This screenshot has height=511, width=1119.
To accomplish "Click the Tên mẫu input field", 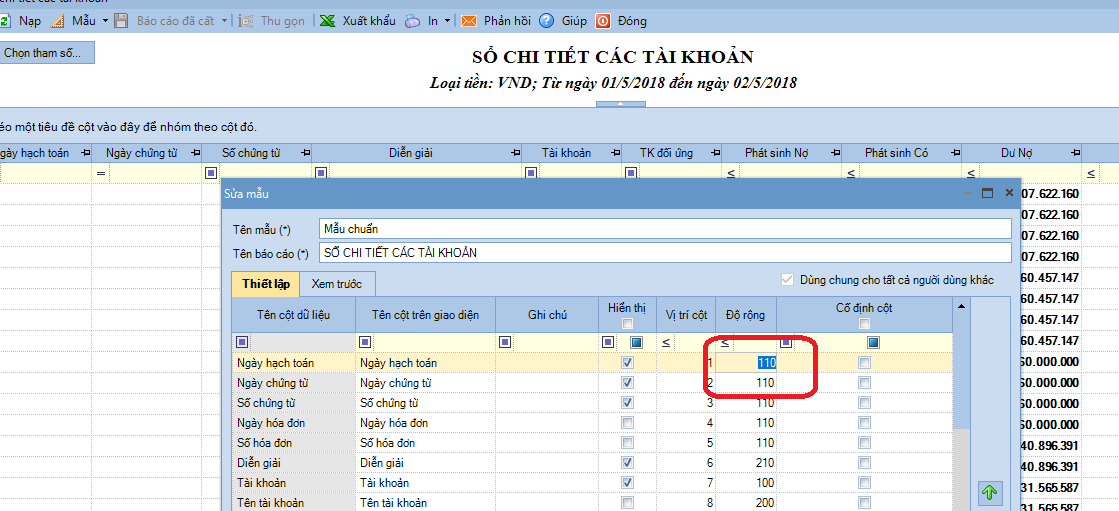I will 665,228.
